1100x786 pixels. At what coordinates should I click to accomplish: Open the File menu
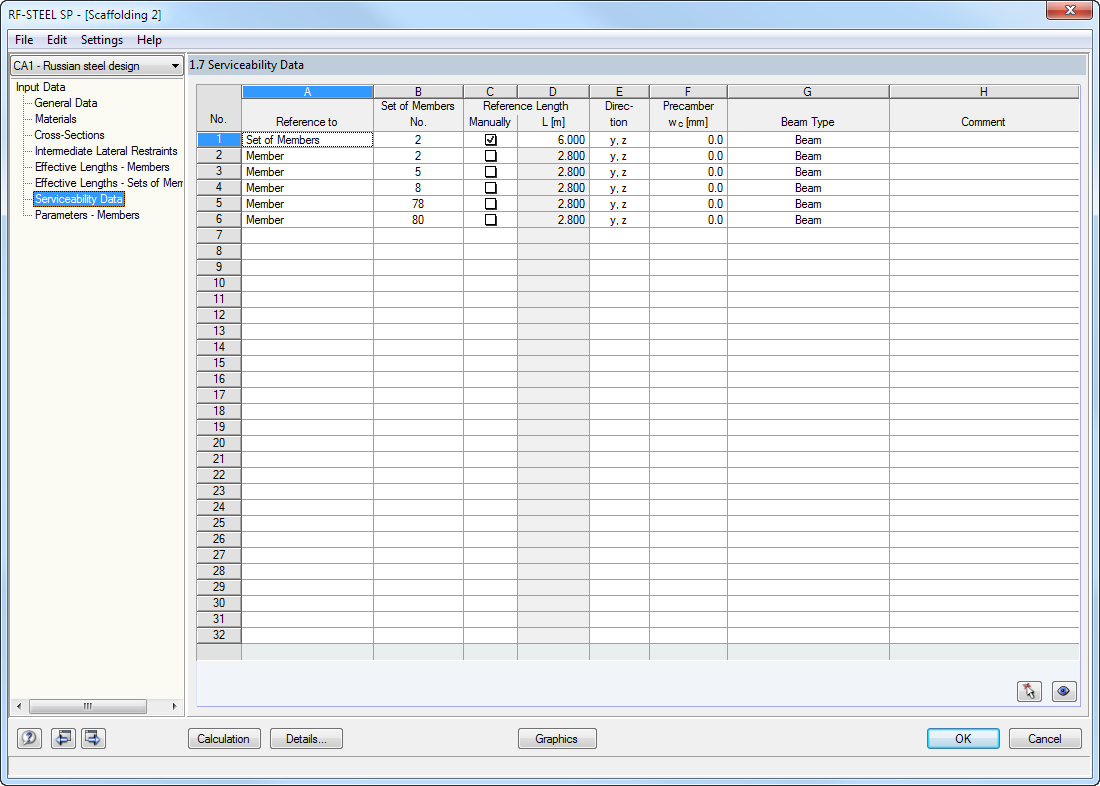(23, 40)
